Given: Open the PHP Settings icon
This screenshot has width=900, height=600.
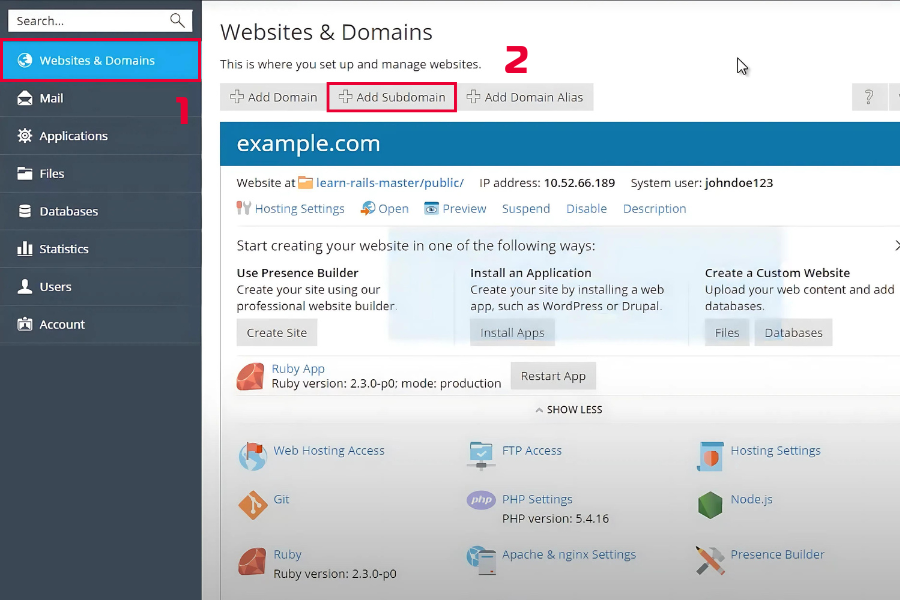Looking at the screenshot, I should tap(481, 501).
